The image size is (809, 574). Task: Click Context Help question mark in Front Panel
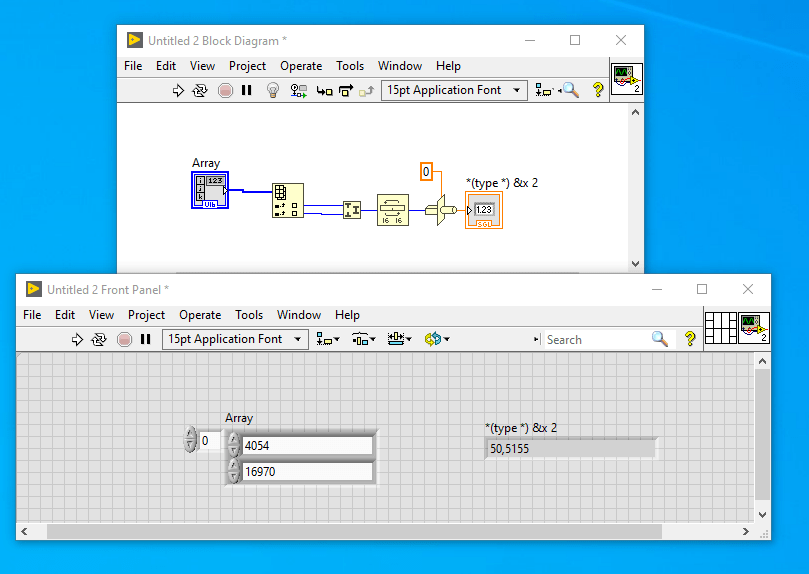click(690, 338)
